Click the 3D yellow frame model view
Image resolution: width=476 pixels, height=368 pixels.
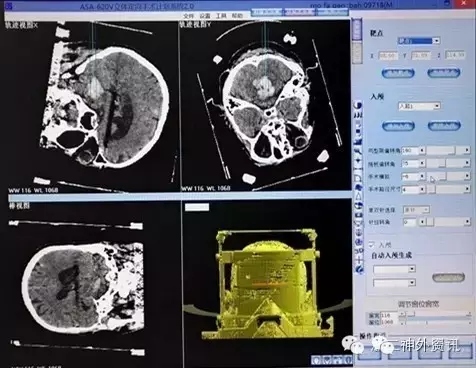pos(266,283)
